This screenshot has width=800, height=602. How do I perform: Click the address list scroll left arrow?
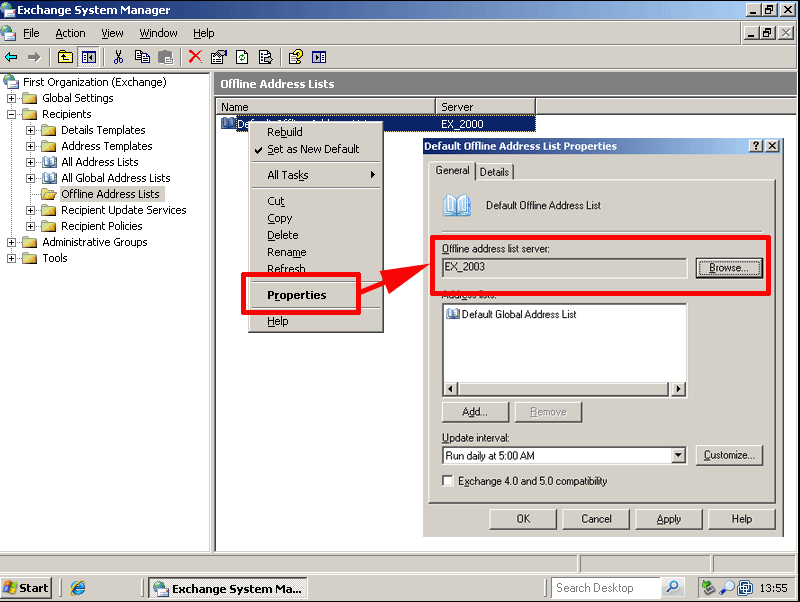pyautogui.click(x=450, y=389)
